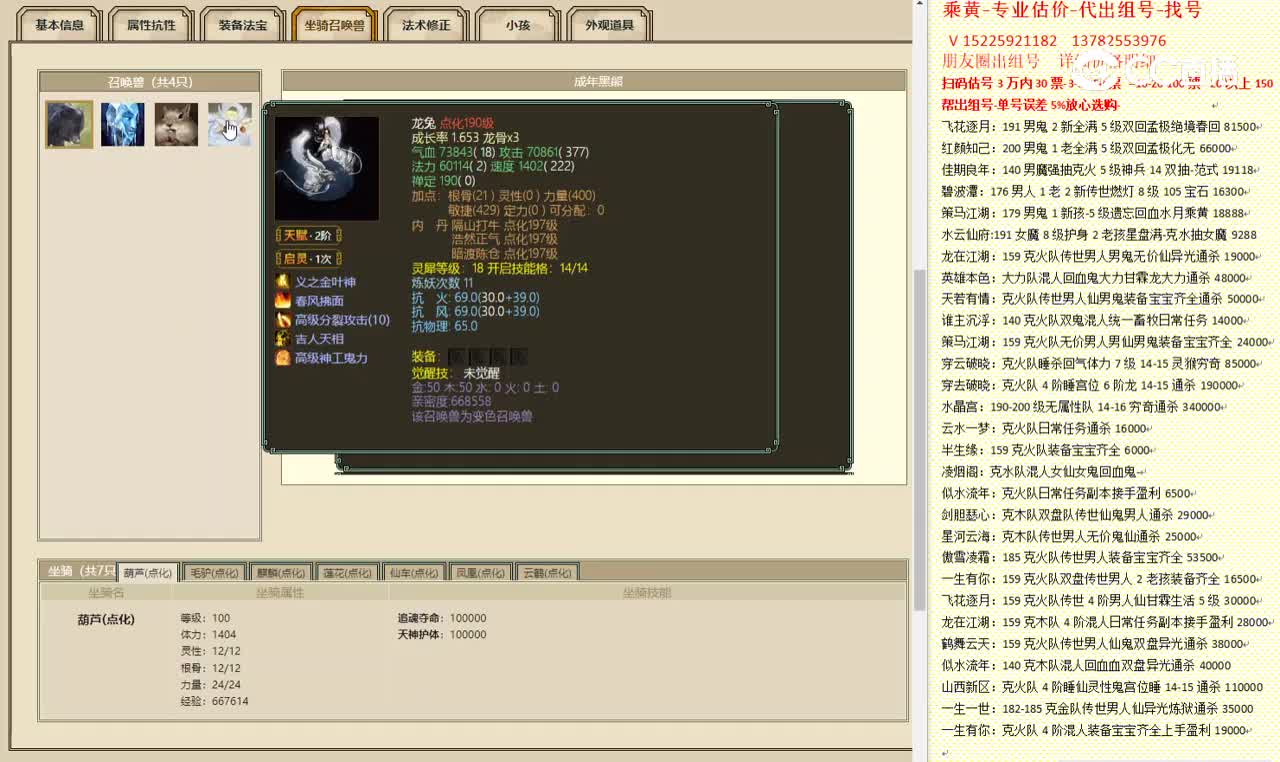The image size is (1280, 762).
Task: Click the 乘黄-专业估价-代出组号-找号 heading
Action: [1073, 11]
